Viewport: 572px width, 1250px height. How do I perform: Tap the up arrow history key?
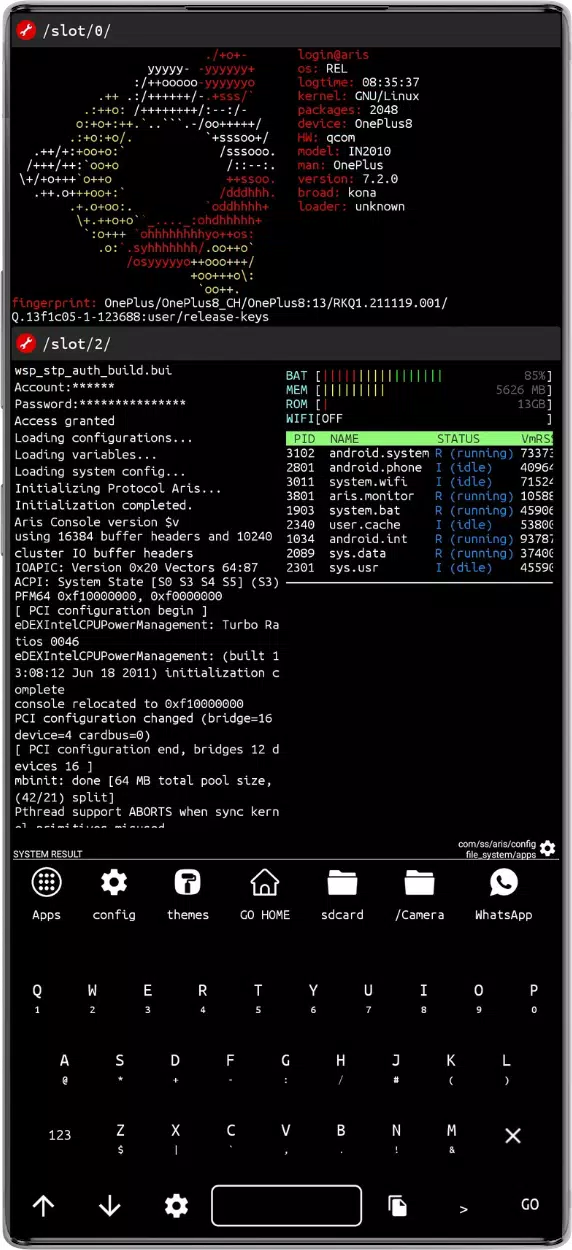pyautogui.click(x=43, y=1206)
